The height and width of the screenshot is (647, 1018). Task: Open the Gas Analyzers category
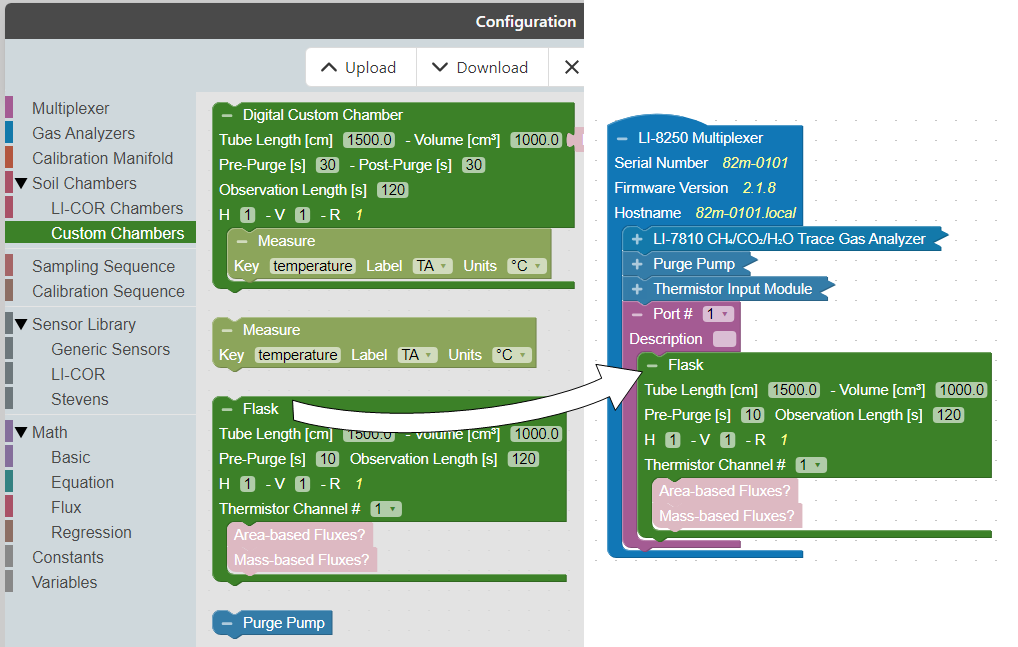84,133
